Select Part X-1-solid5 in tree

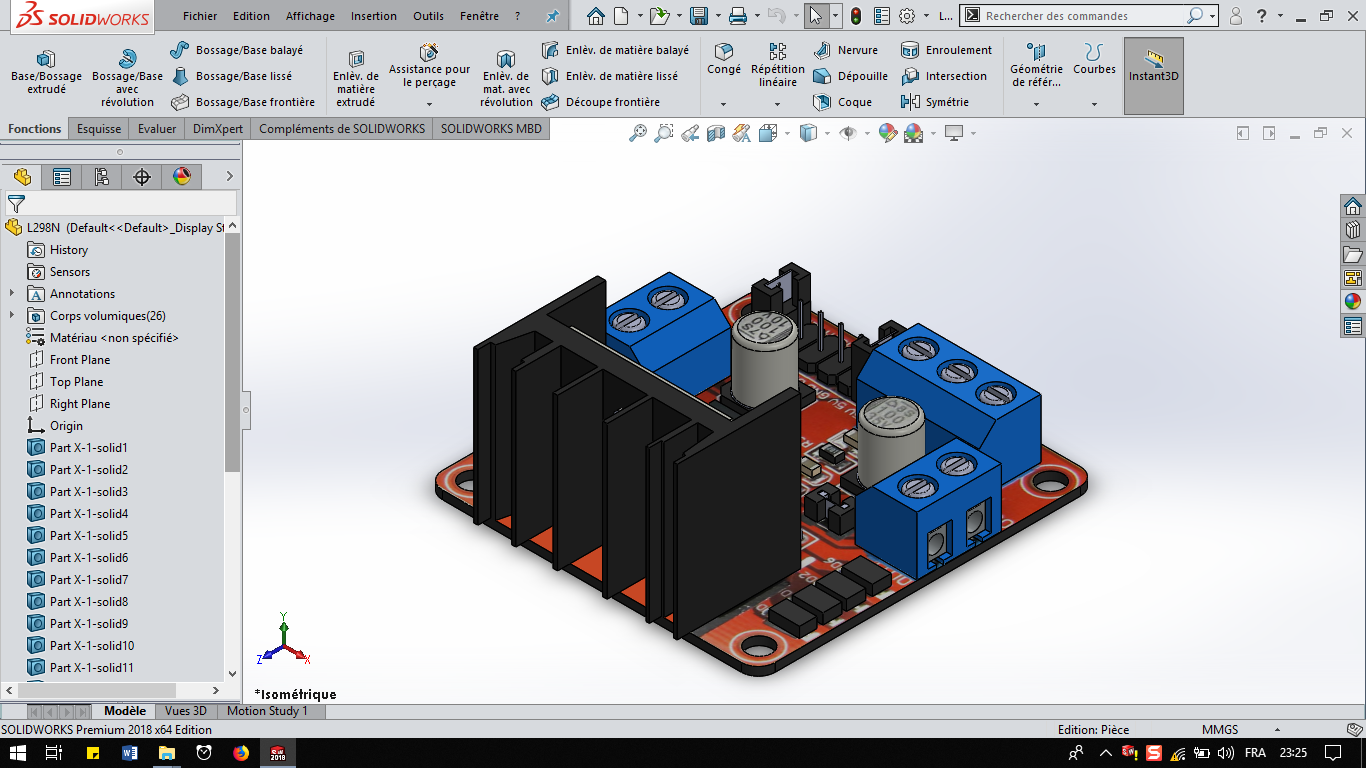(x=89, y=535)
